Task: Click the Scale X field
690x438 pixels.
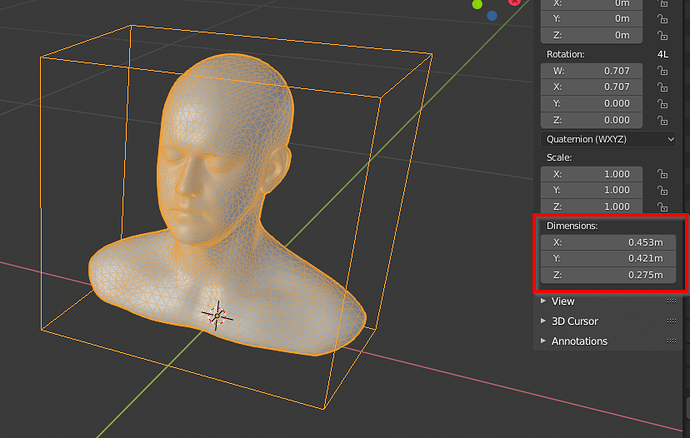Action: [591, 174]
